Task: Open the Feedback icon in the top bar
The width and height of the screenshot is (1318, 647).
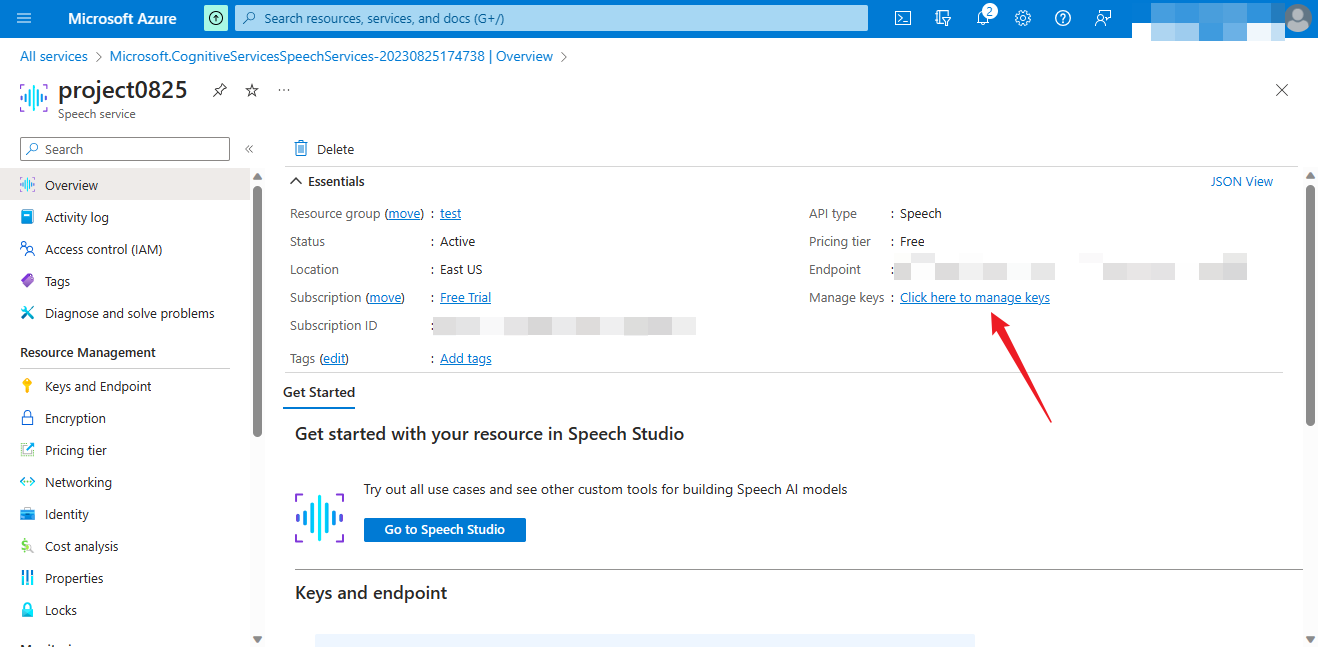Action: pos(1103,18)
